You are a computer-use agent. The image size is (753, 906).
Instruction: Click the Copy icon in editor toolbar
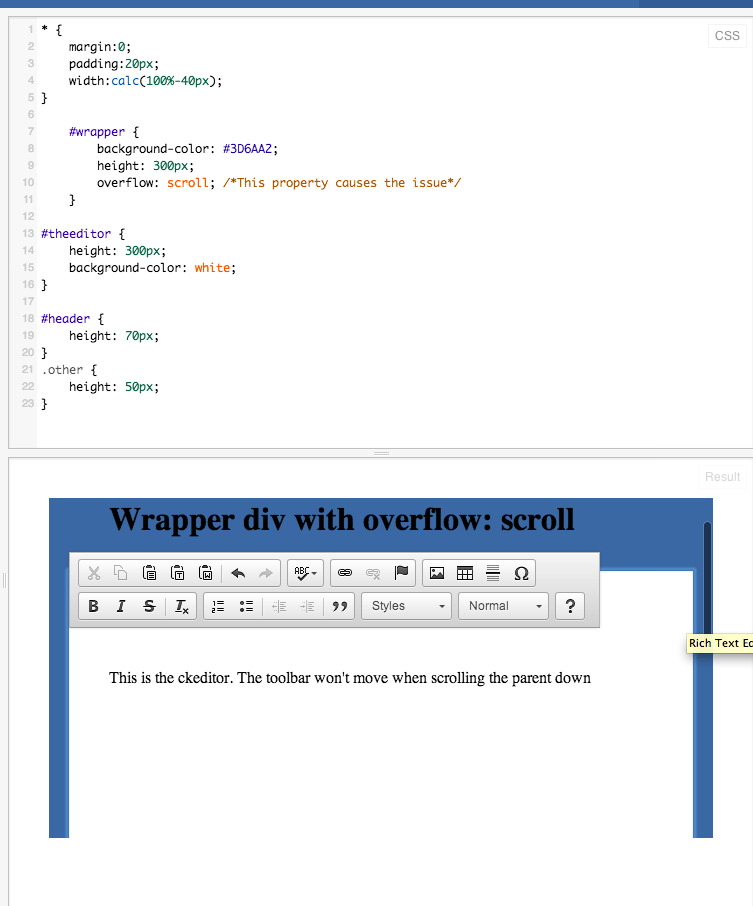click(x=120, y=573)
